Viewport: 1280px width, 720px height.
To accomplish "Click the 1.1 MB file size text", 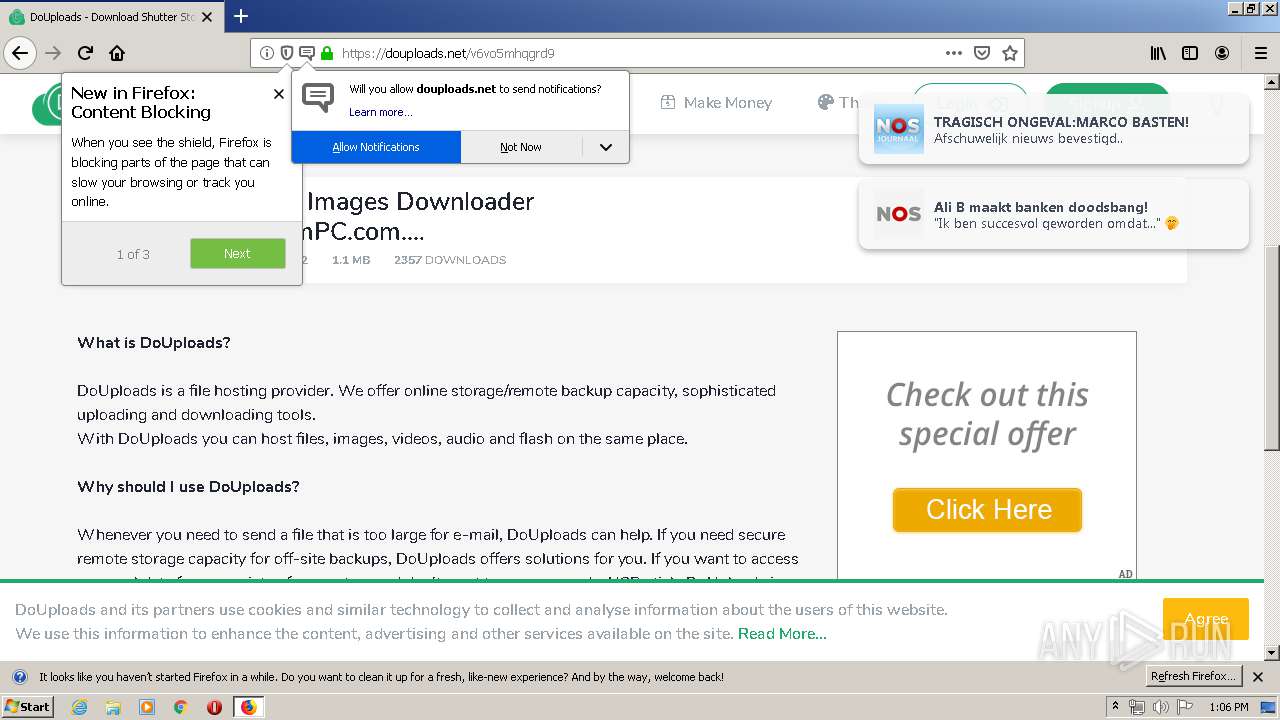I will pos(351,260).
